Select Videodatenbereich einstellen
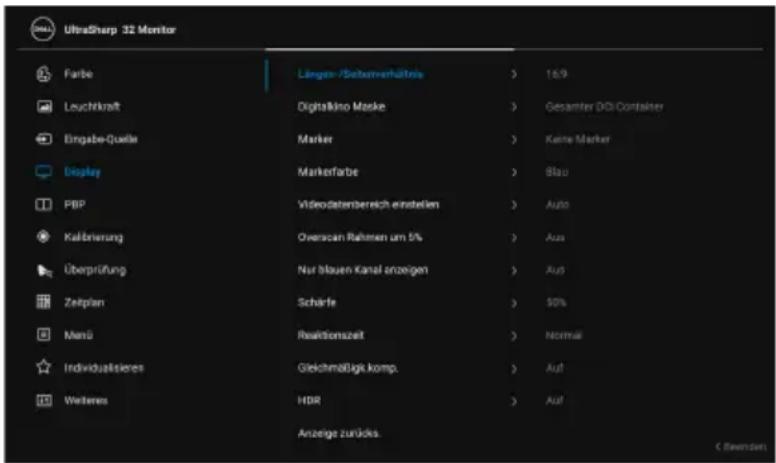Image resolution: width=776 pixels, height=463 pixels. coord(368,205)
